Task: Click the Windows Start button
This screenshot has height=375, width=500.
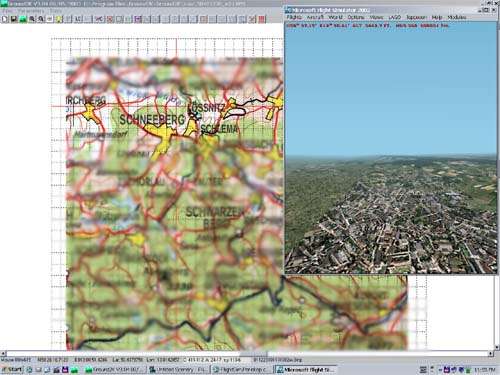Action: click(12, 369)
